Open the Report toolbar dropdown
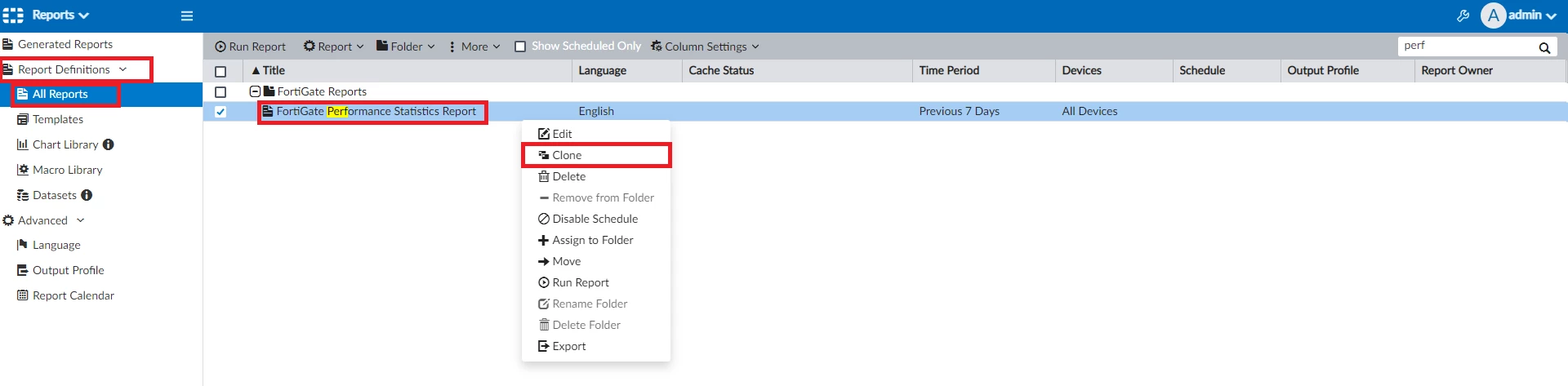Viewport: 1568px width, 386px height. click(334, 47)
